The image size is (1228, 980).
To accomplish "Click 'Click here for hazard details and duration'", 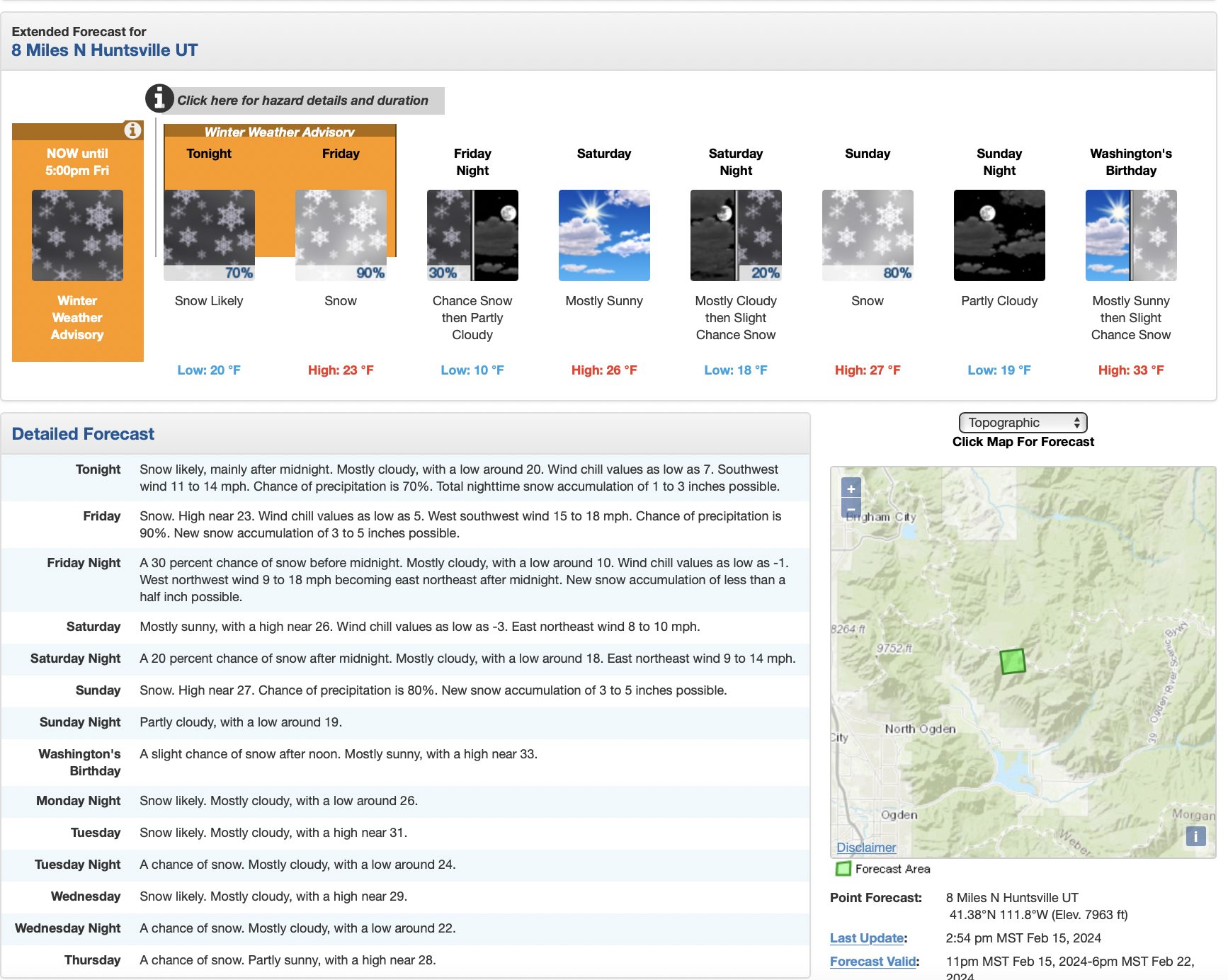I will 302,101.
